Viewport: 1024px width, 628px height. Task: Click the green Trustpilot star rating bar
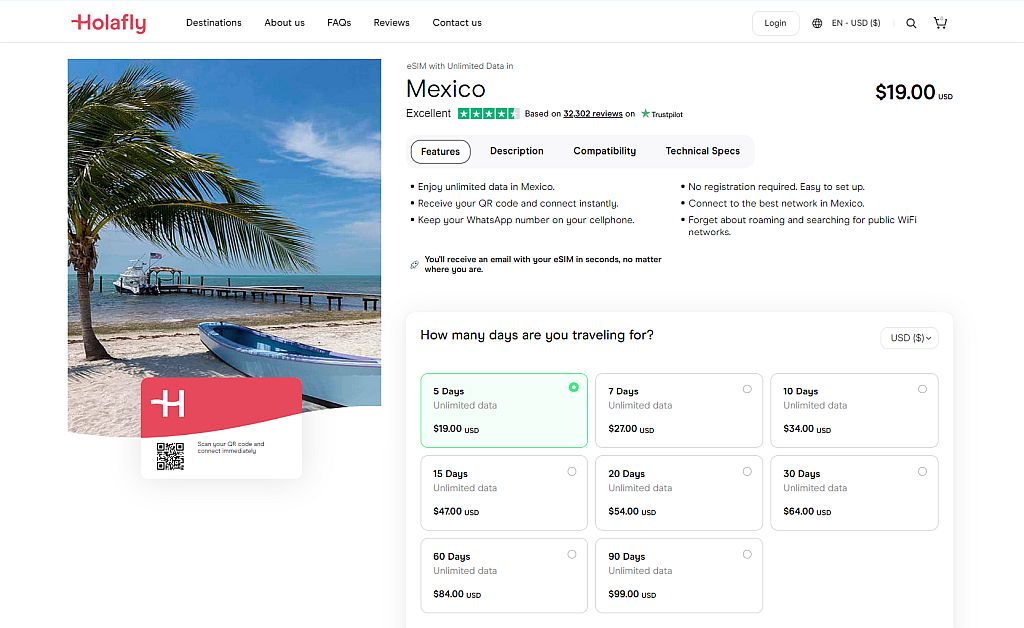(x=490, y=113)
